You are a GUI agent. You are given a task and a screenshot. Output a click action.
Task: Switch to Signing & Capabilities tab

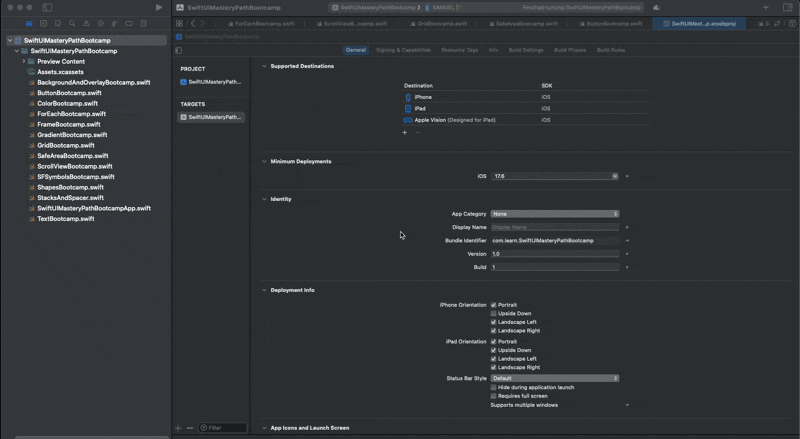point(403,50)
